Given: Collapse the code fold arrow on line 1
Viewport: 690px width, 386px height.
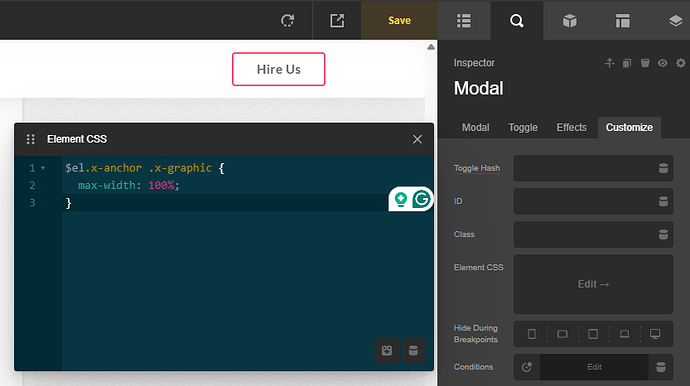Looking at the screenshot, I should [43, 168].
